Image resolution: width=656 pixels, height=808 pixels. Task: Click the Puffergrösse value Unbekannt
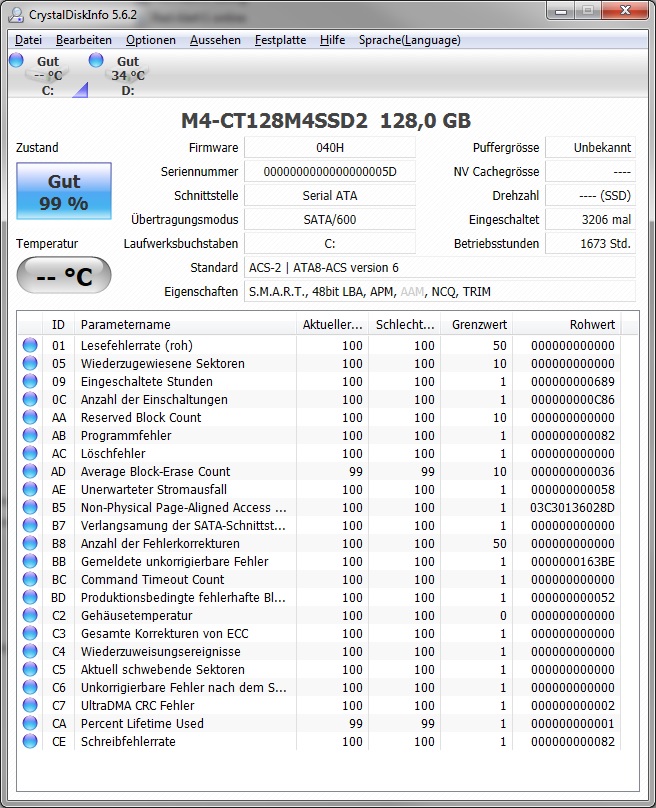[590, 148]
